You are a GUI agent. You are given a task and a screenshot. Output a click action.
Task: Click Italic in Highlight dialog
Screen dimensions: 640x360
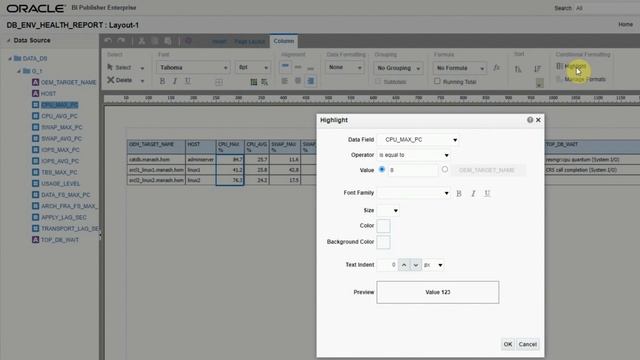(x=473, y=193)
